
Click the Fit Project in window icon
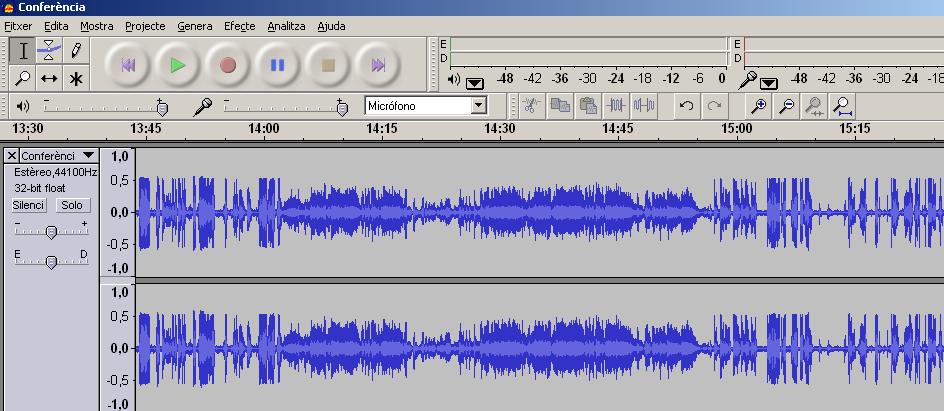point(843,104)
